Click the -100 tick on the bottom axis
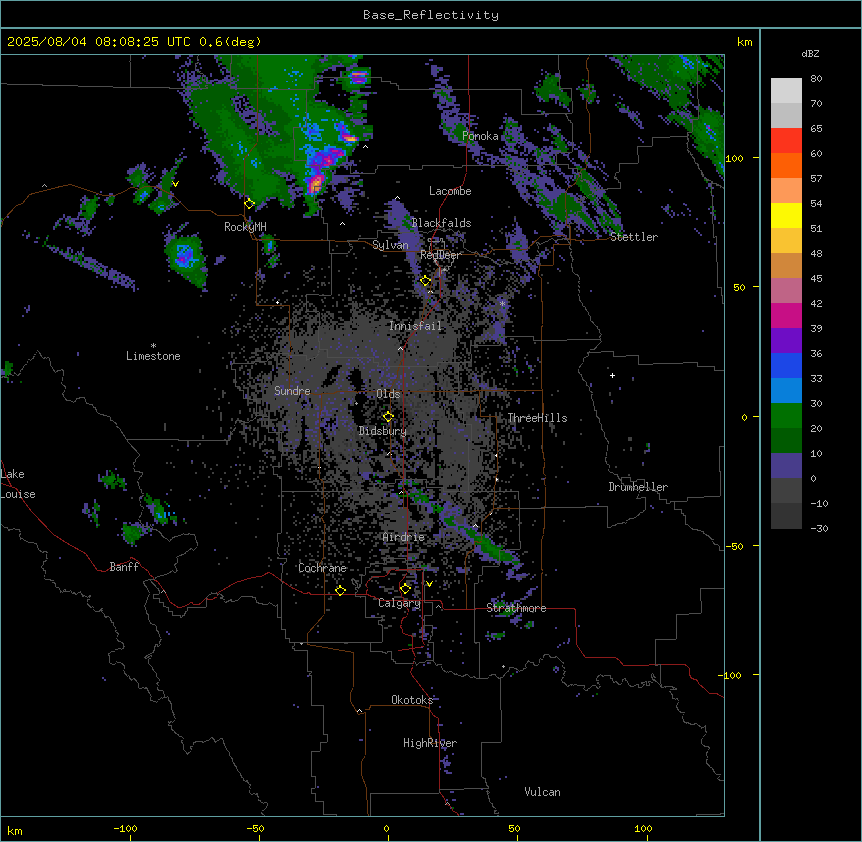The height and width of the screenshot is (842, 862). coord(126,828)
